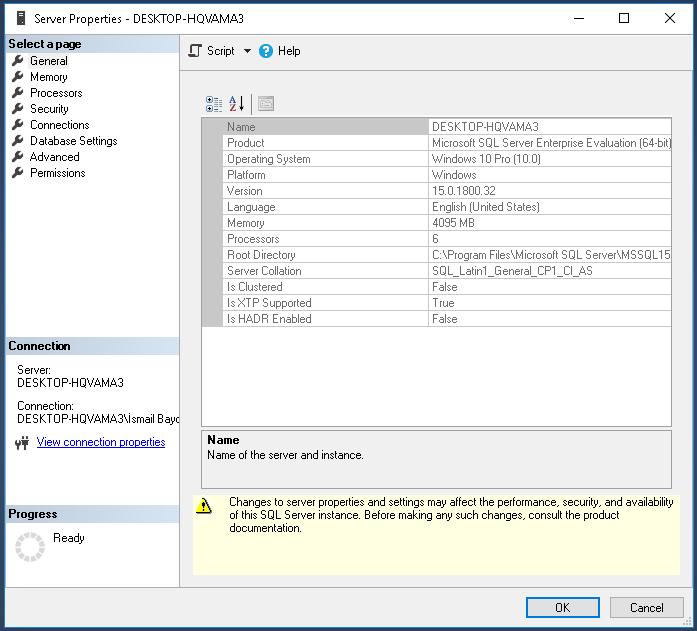Image resolution: width=697 pixels, height=631 pixels.
Task: Open the Connections page
Action: point(60,125)
